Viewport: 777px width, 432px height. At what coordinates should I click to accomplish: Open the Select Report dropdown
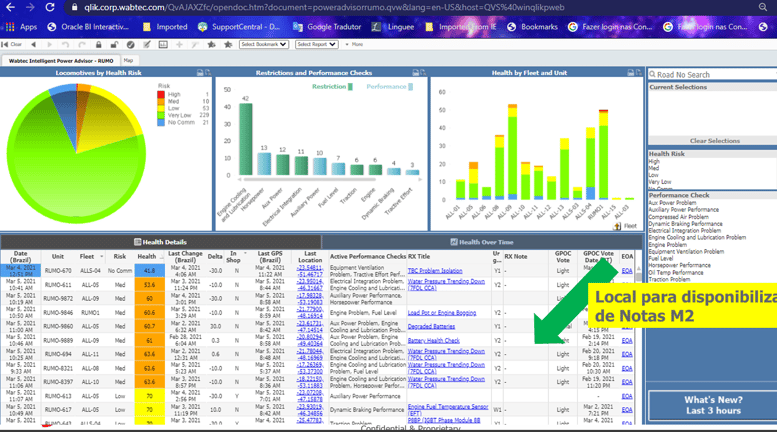(317, 45)
